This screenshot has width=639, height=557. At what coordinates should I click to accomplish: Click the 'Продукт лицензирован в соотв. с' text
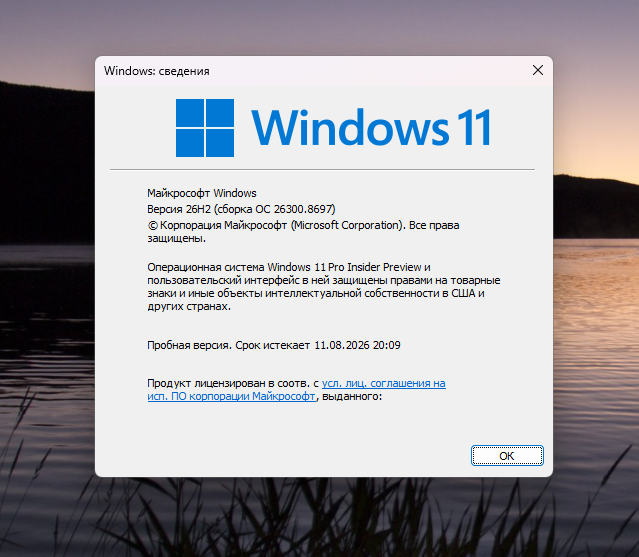pyautogui.click(x=233, y=383)
